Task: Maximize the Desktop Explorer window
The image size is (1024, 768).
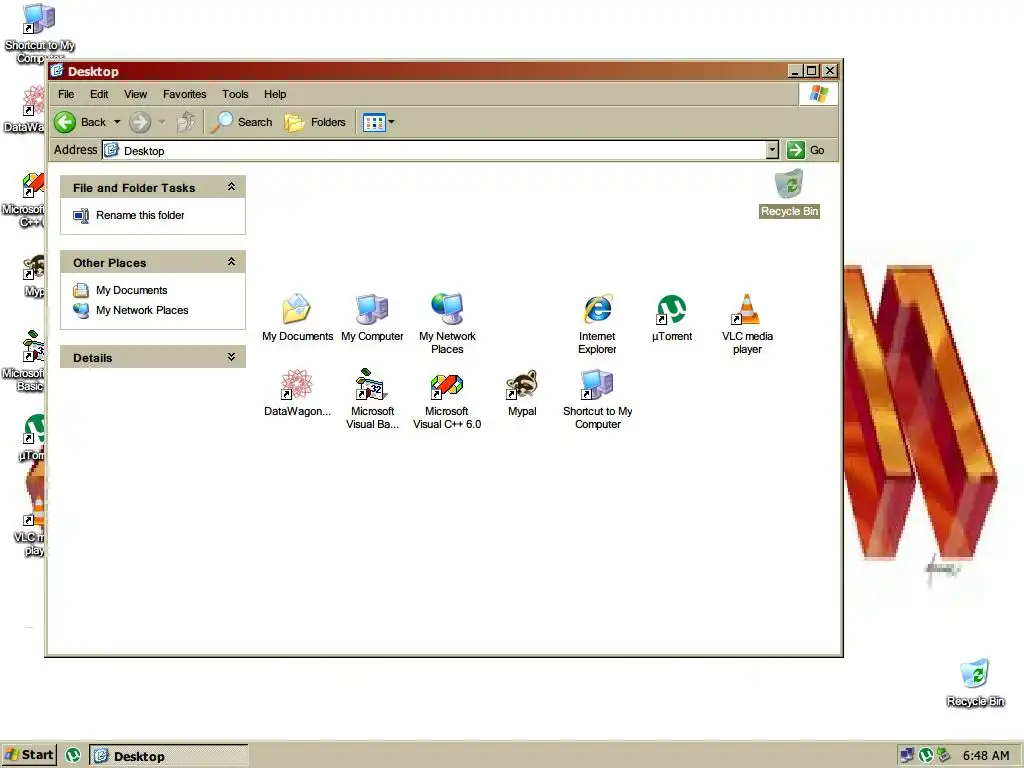Action: [x=812, y=71]
